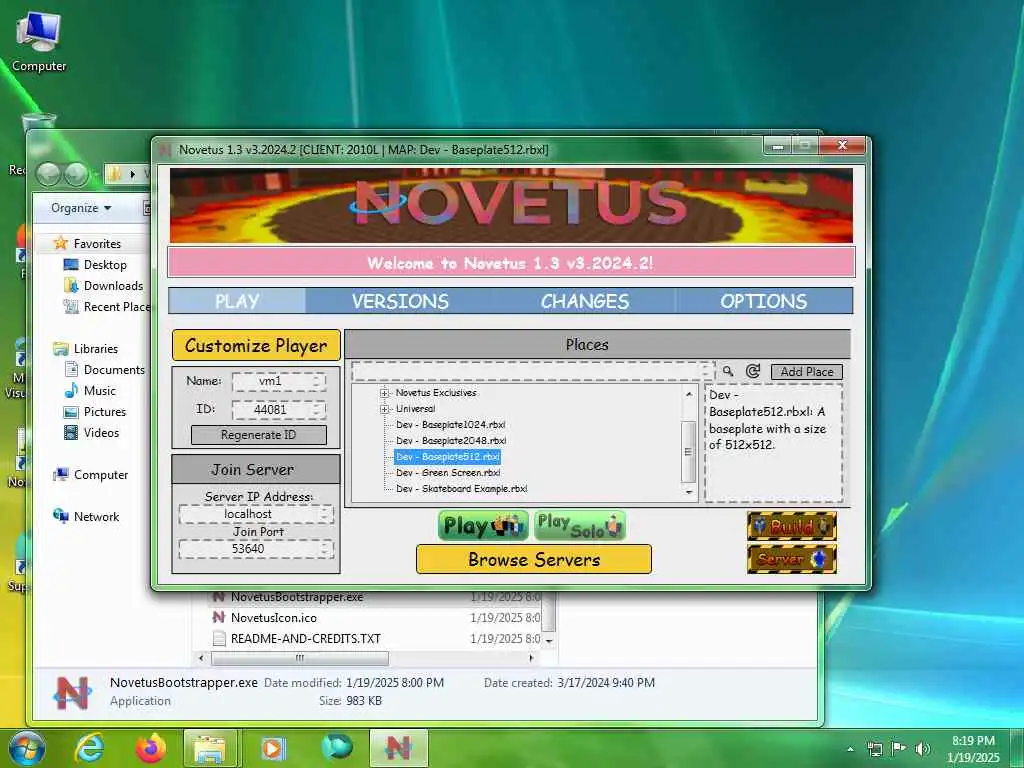This screenshot has width=1024, height=768.
Task: Open Action Center flag tray icon
Action: [898, 748]
